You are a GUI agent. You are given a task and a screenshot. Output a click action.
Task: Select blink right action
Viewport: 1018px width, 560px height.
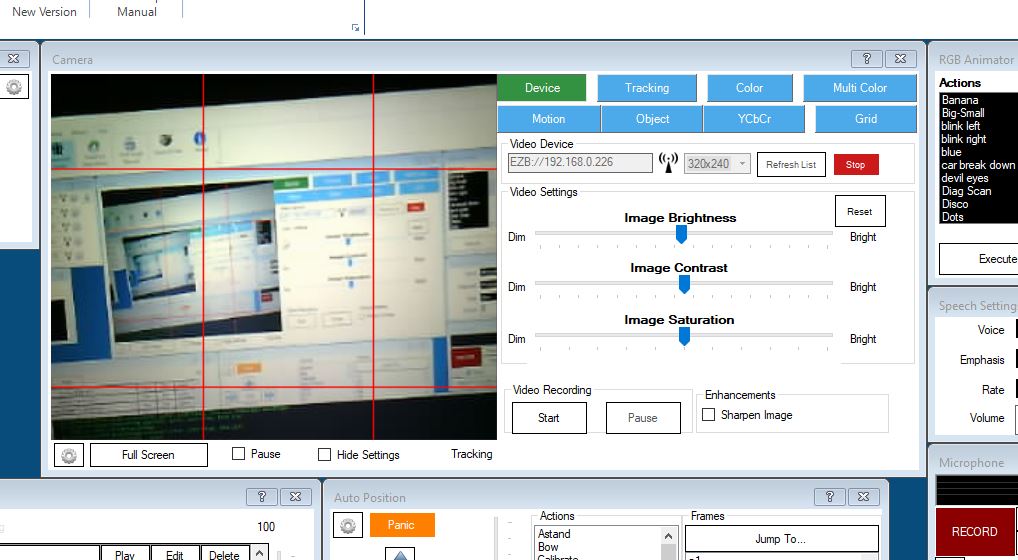[x=963, y=139]
